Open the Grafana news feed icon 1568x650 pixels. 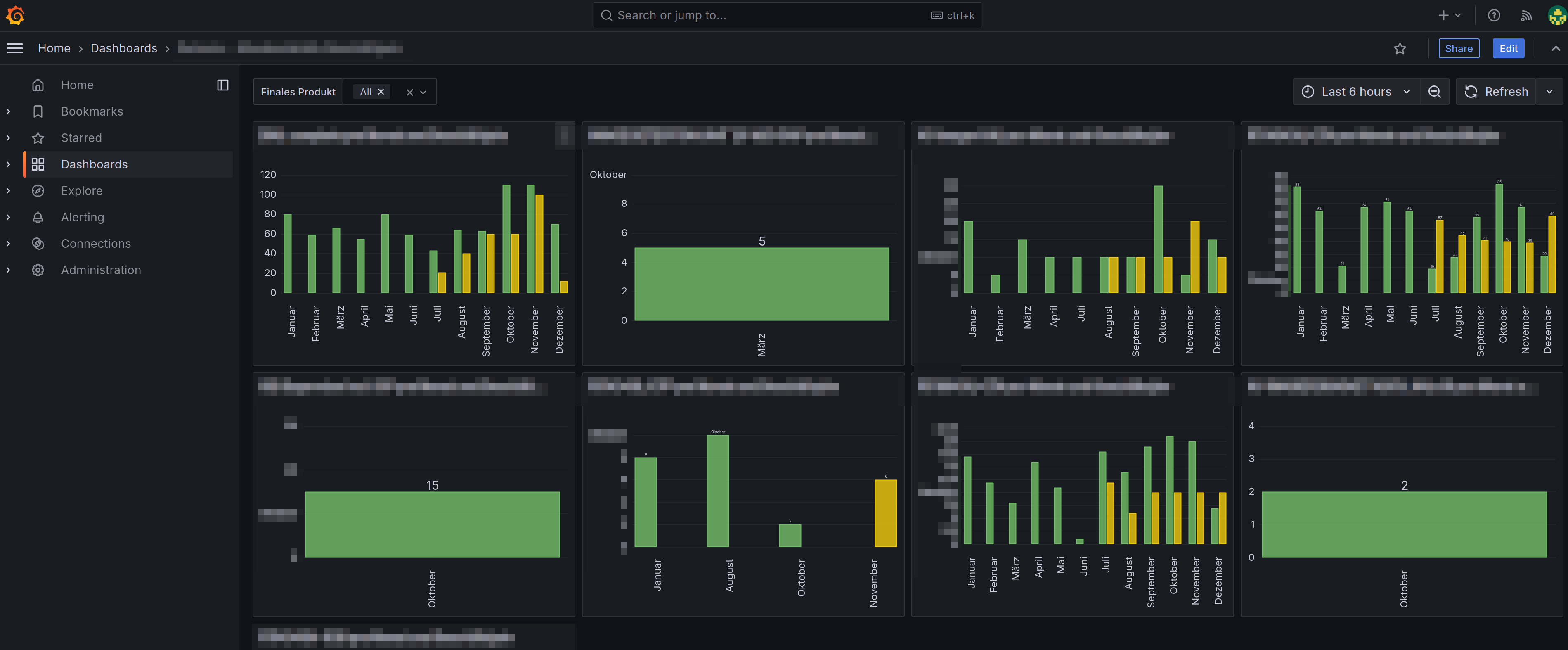[x=1527, y=15]
